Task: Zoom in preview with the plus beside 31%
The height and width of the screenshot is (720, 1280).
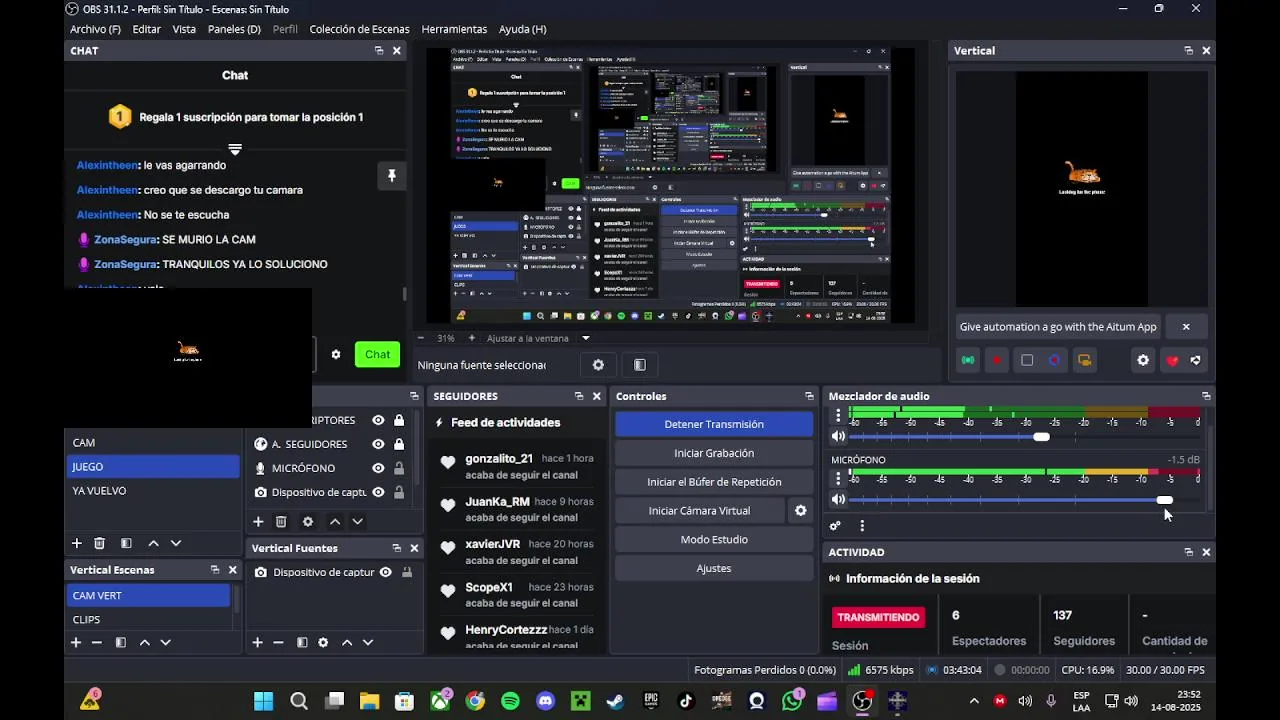Action: coord(472,338)
